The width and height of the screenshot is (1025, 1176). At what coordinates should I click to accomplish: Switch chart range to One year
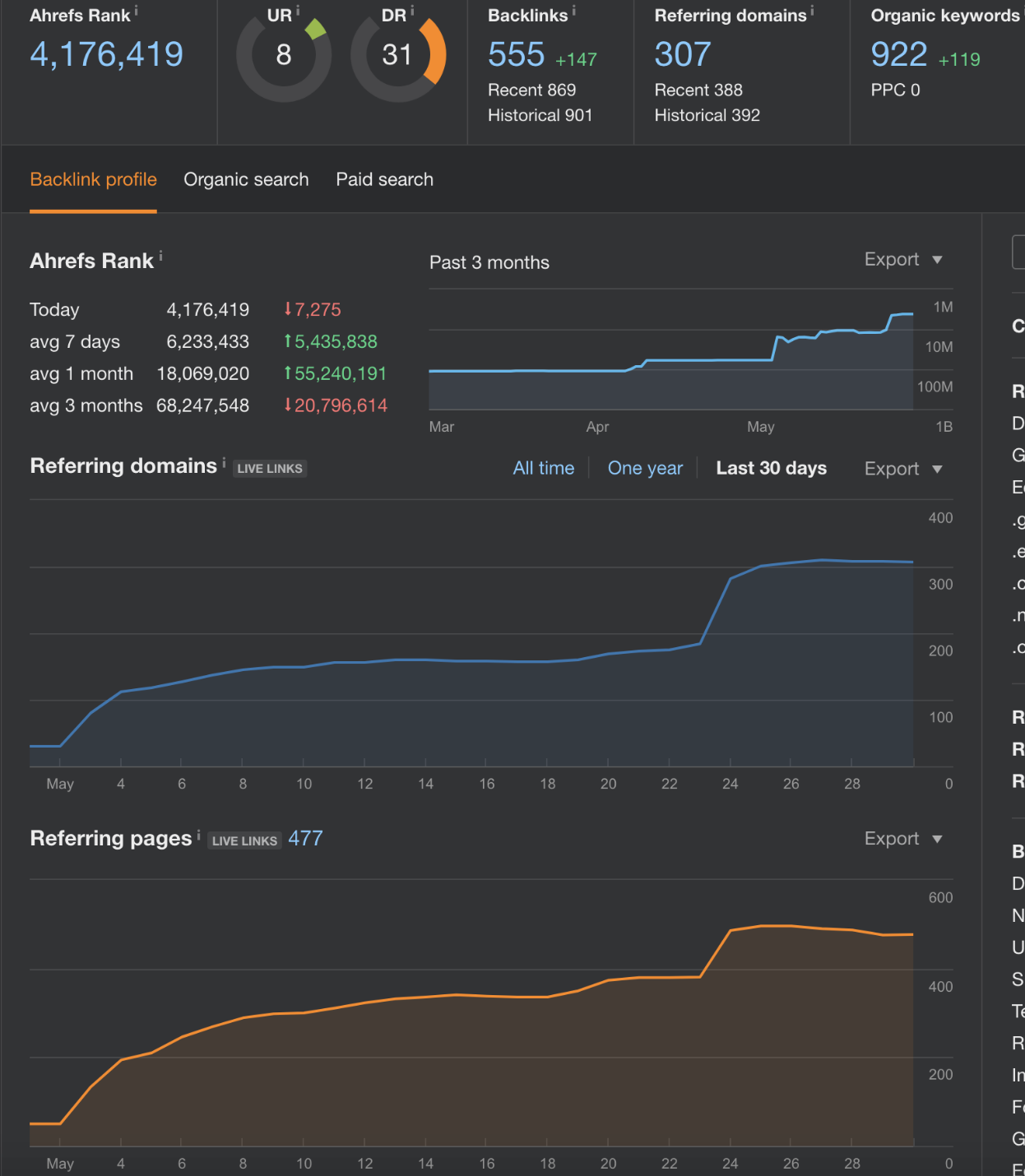click(645, 469)
